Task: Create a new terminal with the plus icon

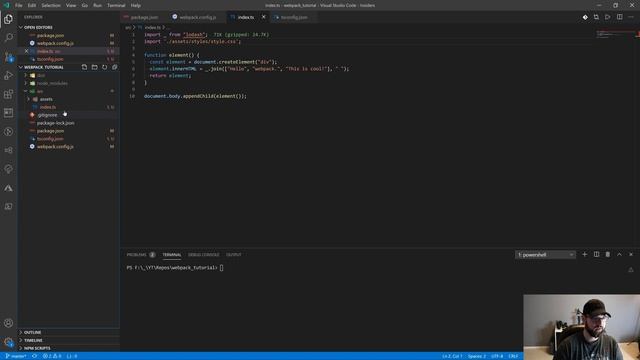Action: click(584, 254)
